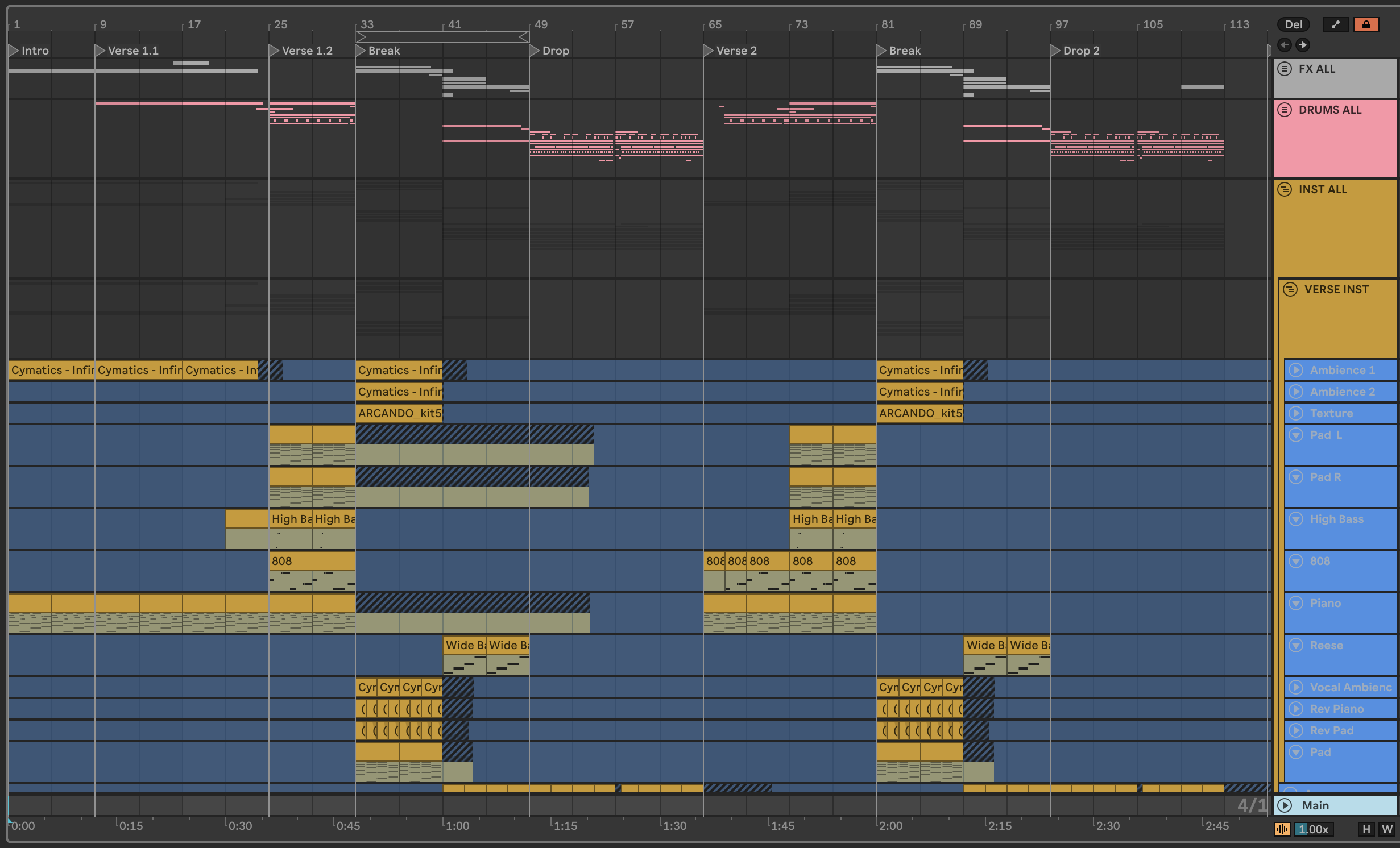Click the Reese track fold icon
Screen dimensions: 1400x848
coord(1296,645)
